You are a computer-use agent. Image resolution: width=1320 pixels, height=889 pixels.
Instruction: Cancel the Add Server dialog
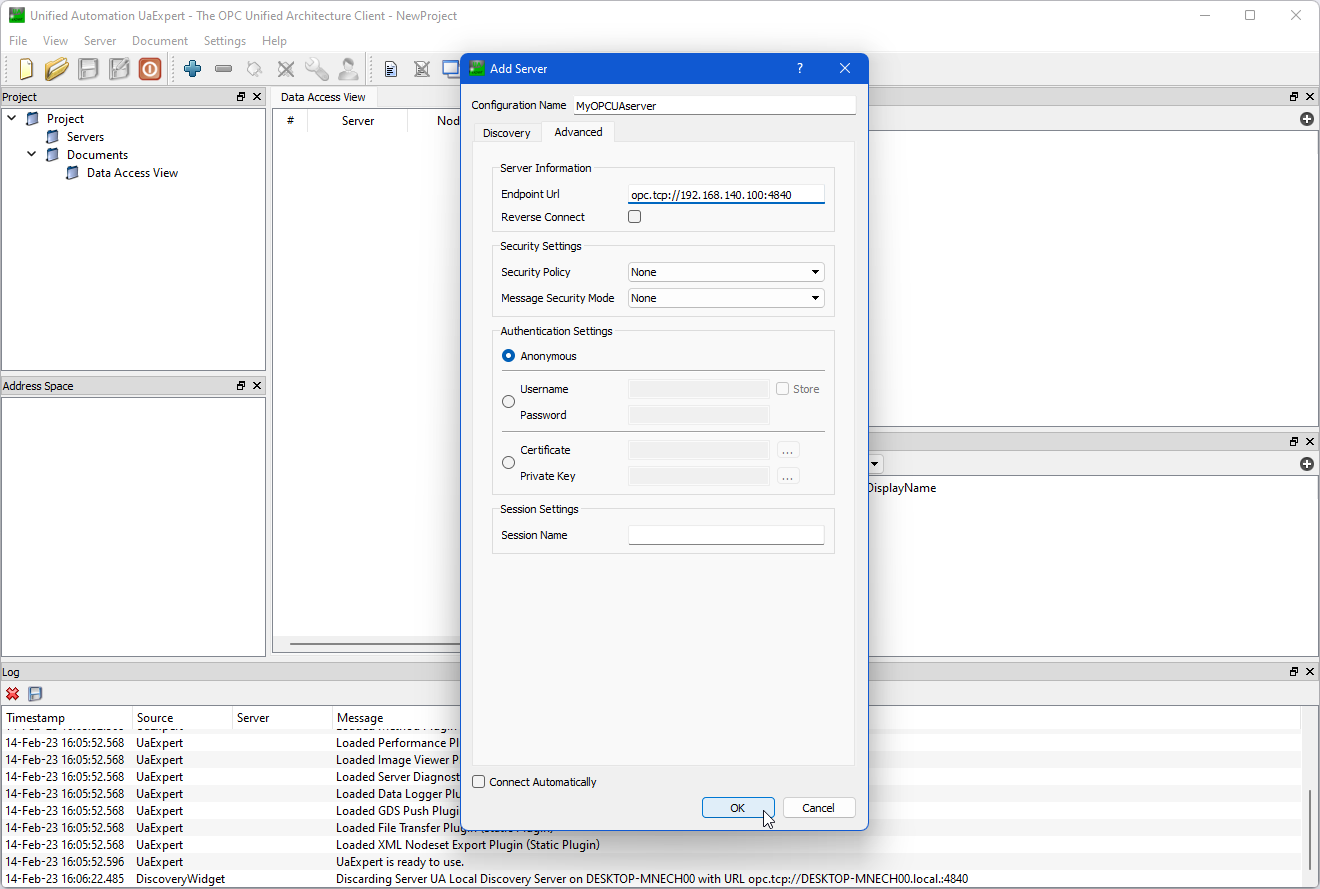coord(818,808)
